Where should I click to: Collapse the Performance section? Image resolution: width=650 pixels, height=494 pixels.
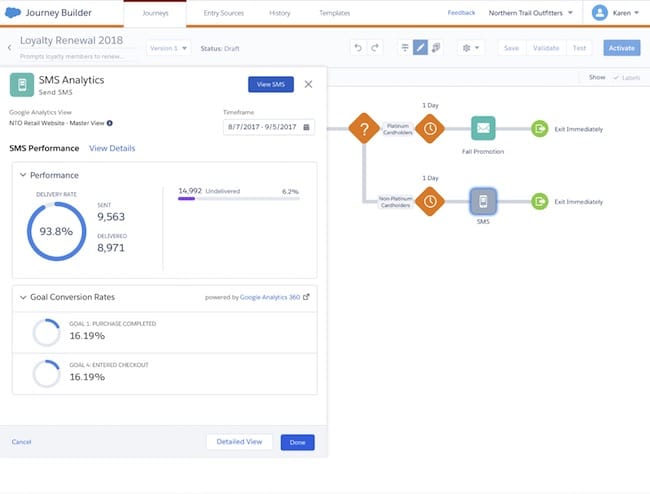(22, 175)
